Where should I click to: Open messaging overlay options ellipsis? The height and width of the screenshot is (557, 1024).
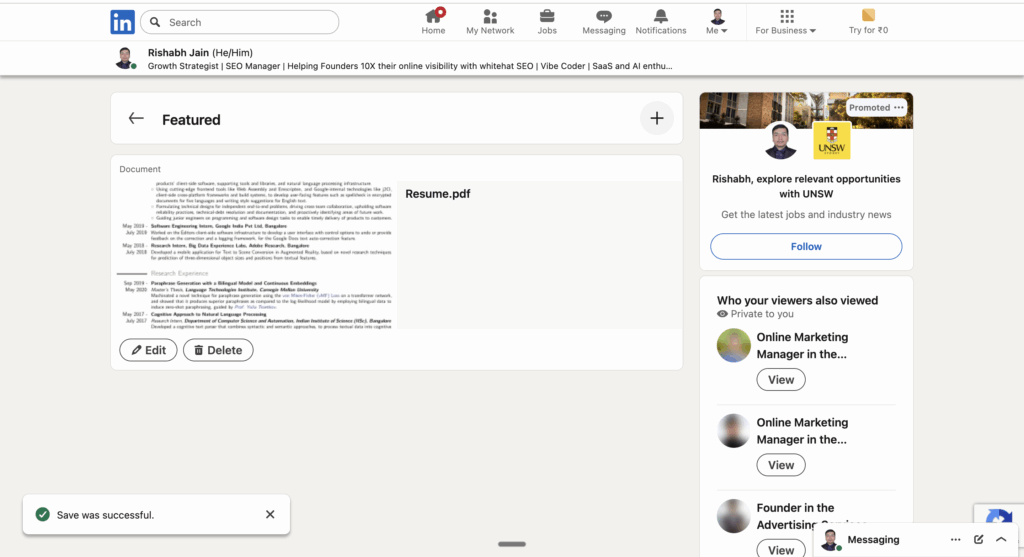coord(955,539)
